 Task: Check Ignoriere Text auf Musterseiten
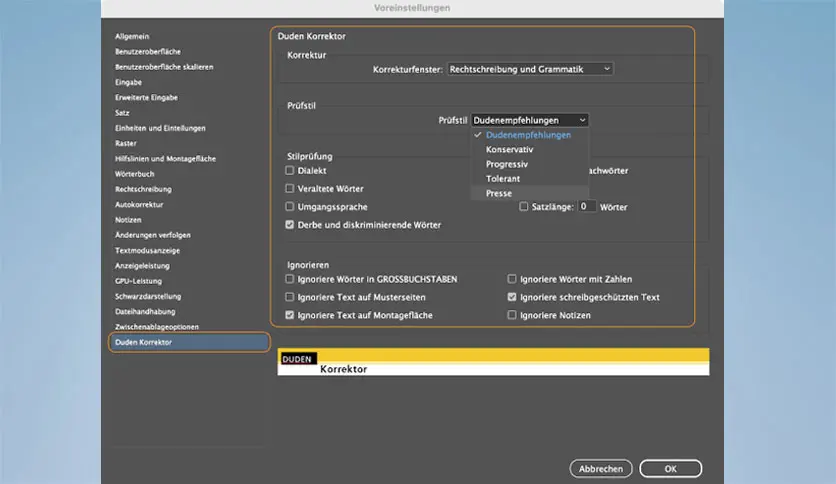pos(290,297)
